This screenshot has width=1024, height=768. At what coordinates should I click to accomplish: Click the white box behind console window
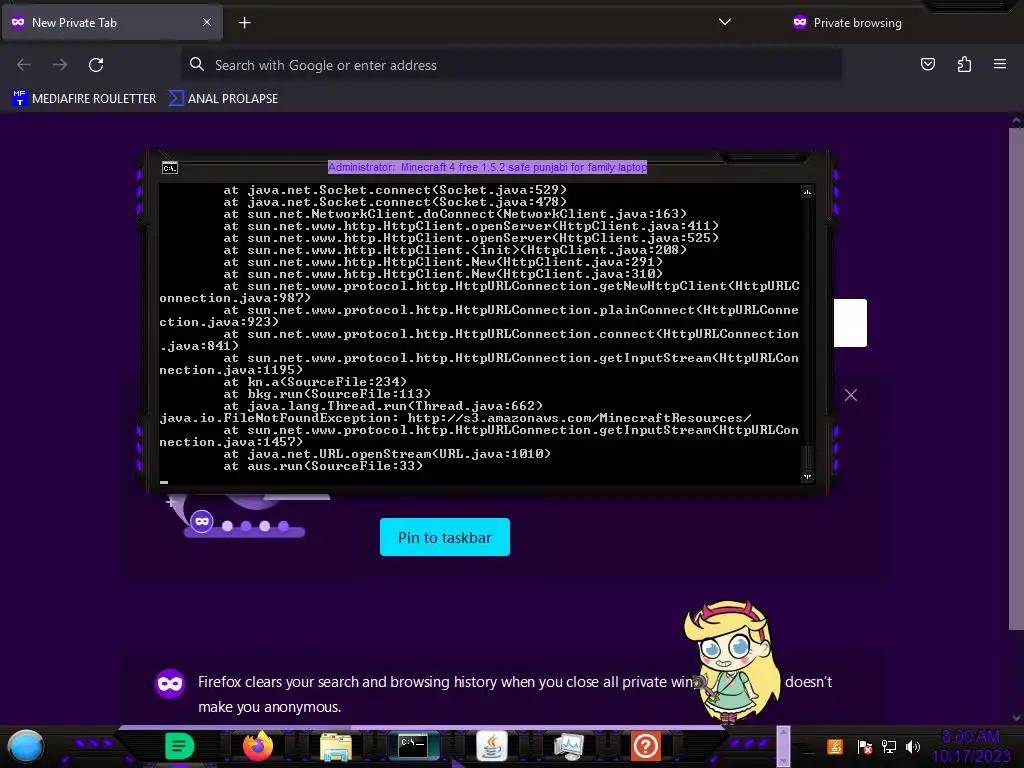click(850, 323)
